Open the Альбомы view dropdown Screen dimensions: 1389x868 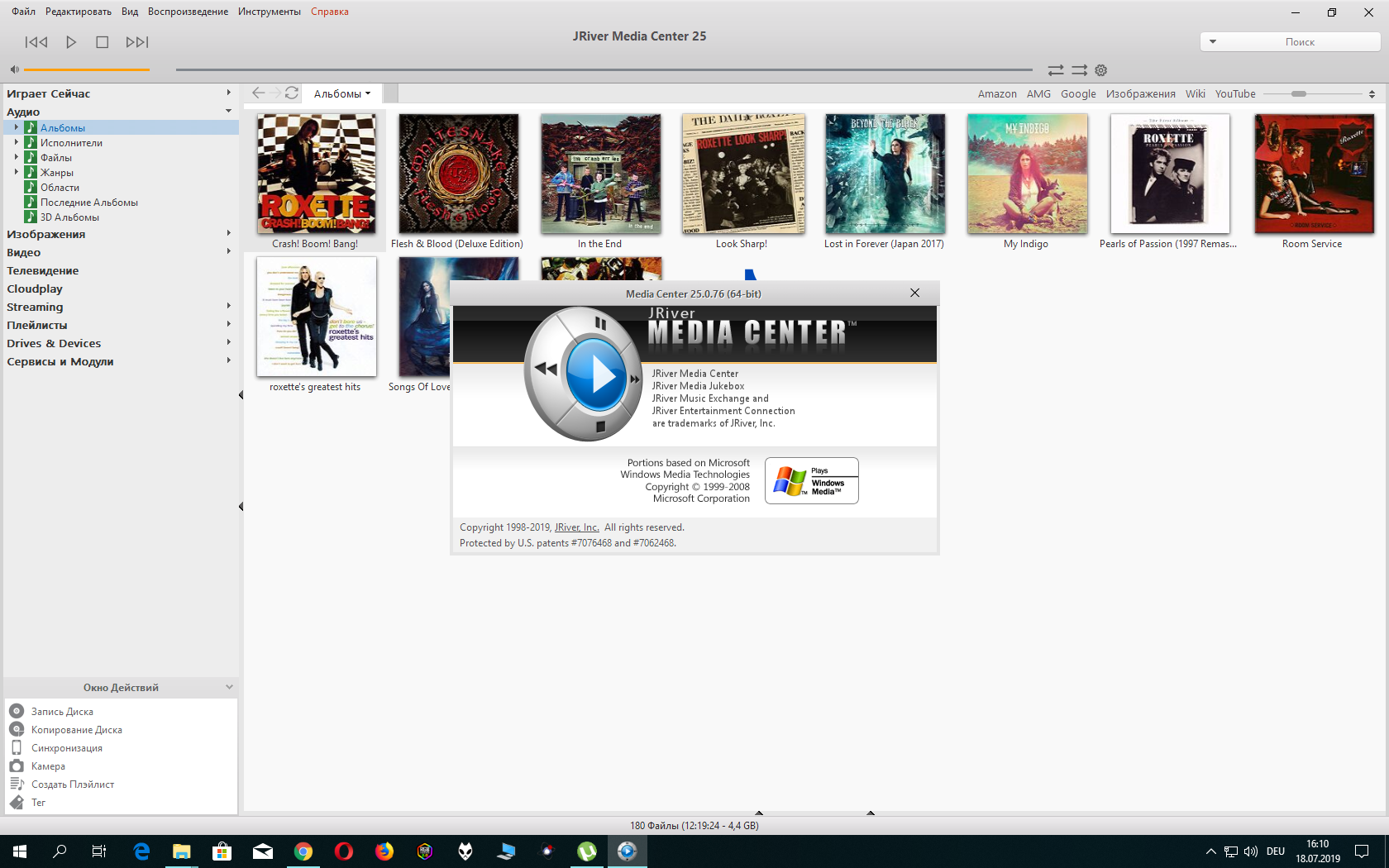tap(342, 93)
